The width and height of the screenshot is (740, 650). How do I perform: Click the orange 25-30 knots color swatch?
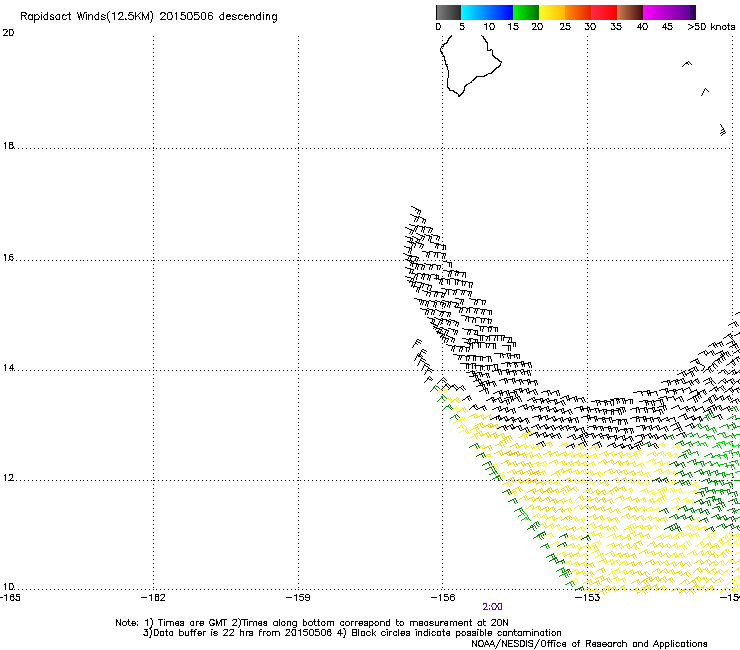pos(578,12)
